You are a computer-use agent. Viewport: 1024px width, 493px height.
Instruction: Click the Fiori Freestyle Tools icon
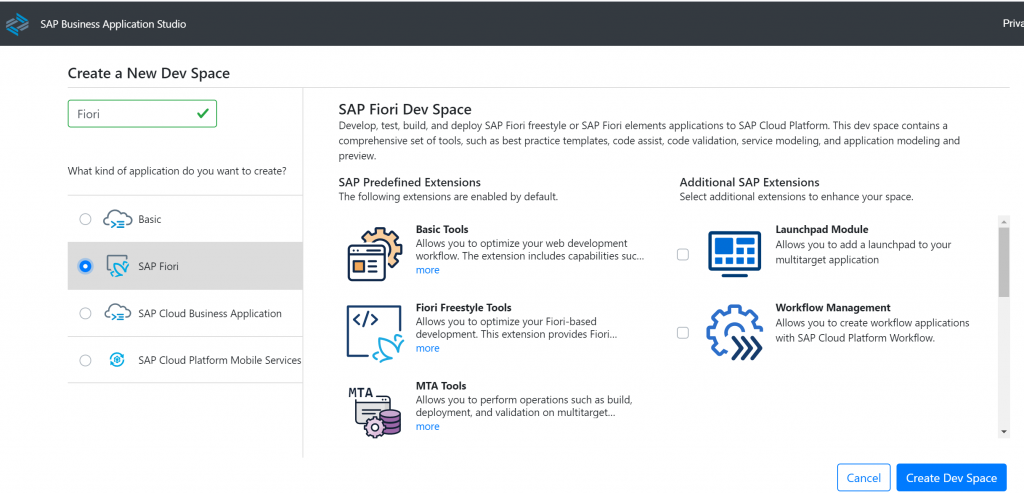point(375,333)
